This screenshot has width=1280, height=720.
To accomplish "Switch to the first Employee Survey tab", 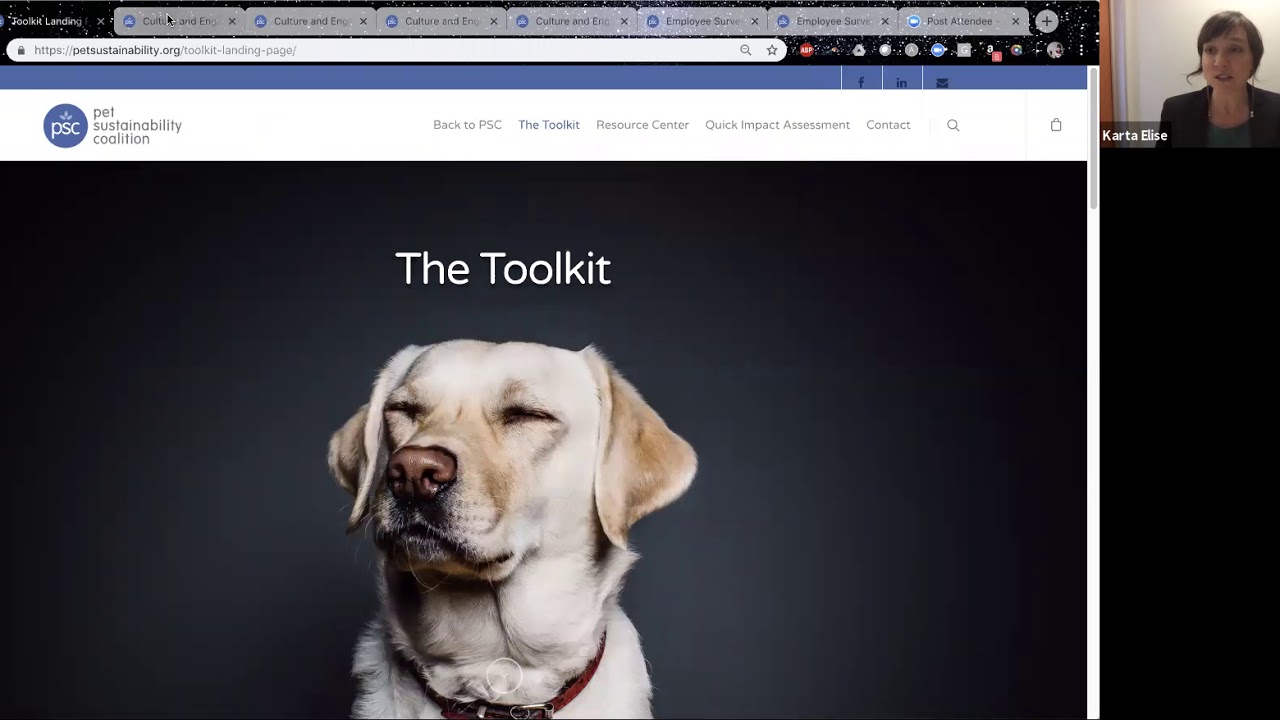I will (703, 21).
